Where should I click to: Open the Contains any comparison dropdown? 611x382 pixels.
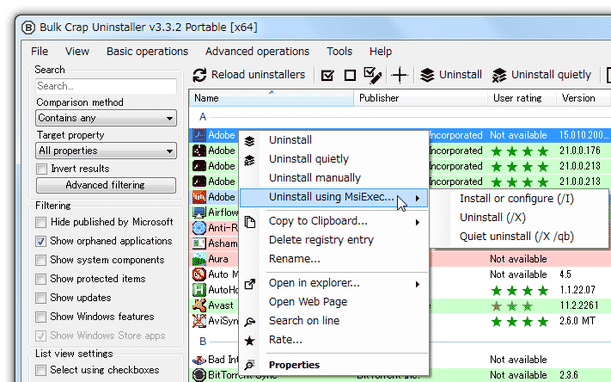(x=106, y=118)
